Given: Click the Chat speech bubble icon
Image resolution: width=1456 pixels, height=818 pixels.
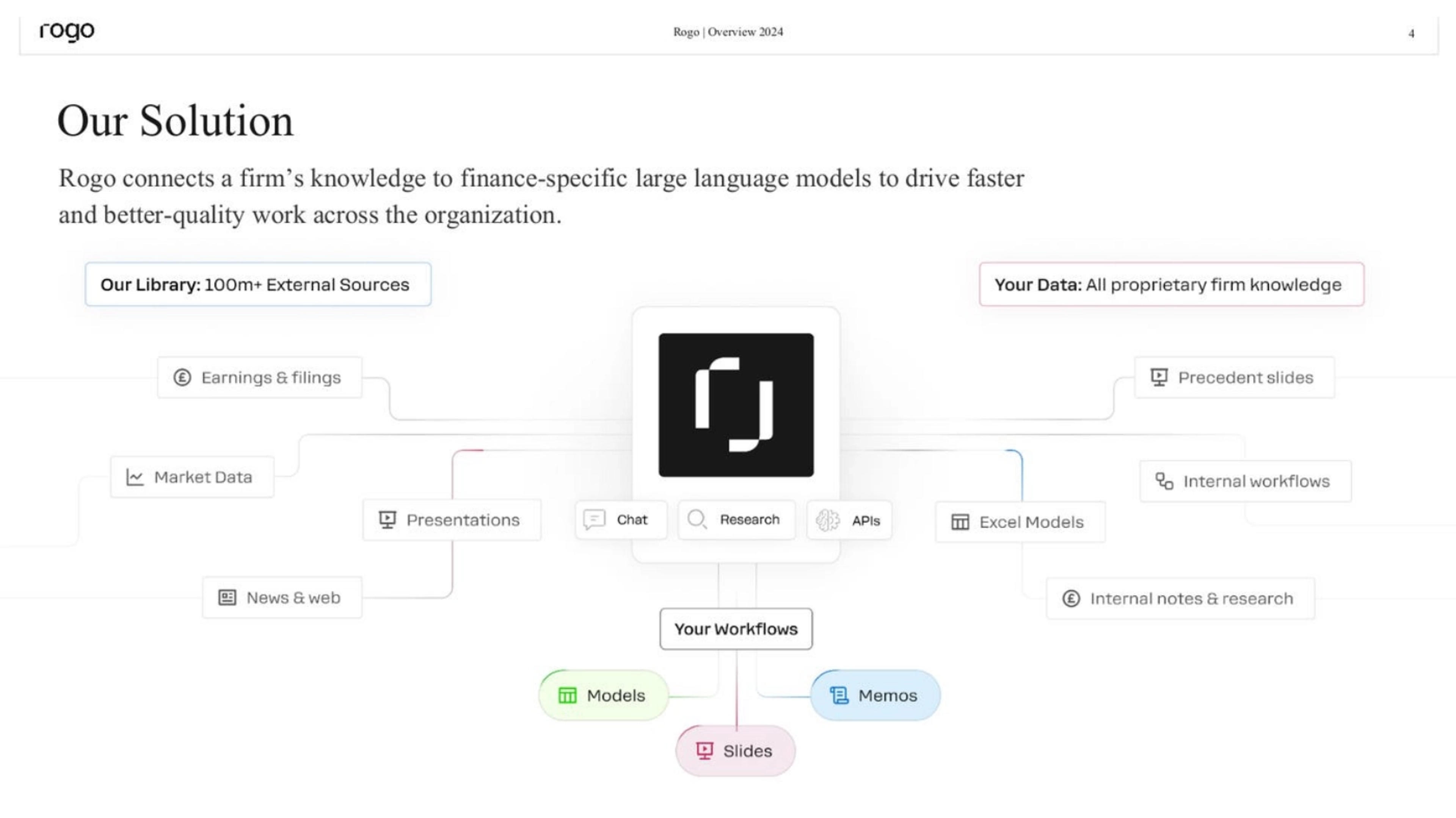Looking at the screenshot, I should coord(594,520).
